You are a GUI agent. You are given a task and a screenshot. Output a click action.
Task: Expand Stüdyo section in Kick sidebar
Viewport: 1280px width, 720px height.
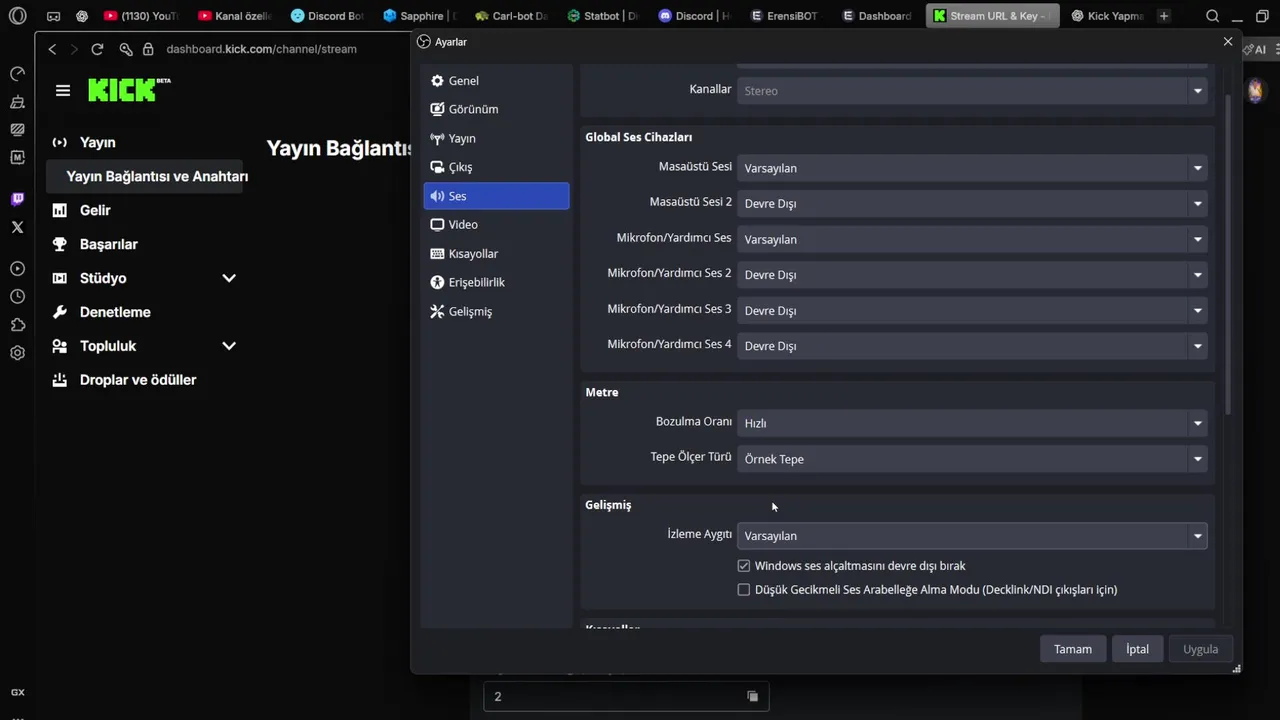pyautogui.click(x=229, y=278)
